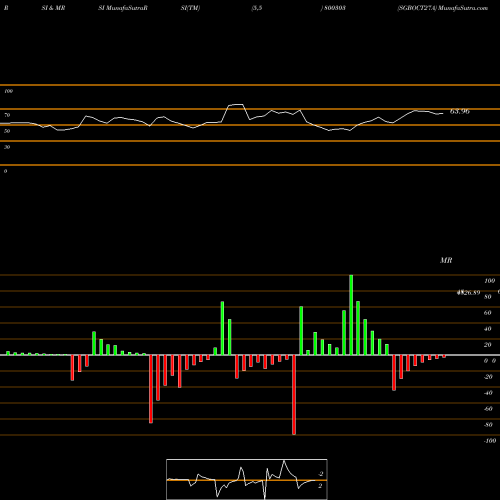Screen dimensions: 500x500
Task: Click the RSI value label 63.96
Action: tap(460, 111)
